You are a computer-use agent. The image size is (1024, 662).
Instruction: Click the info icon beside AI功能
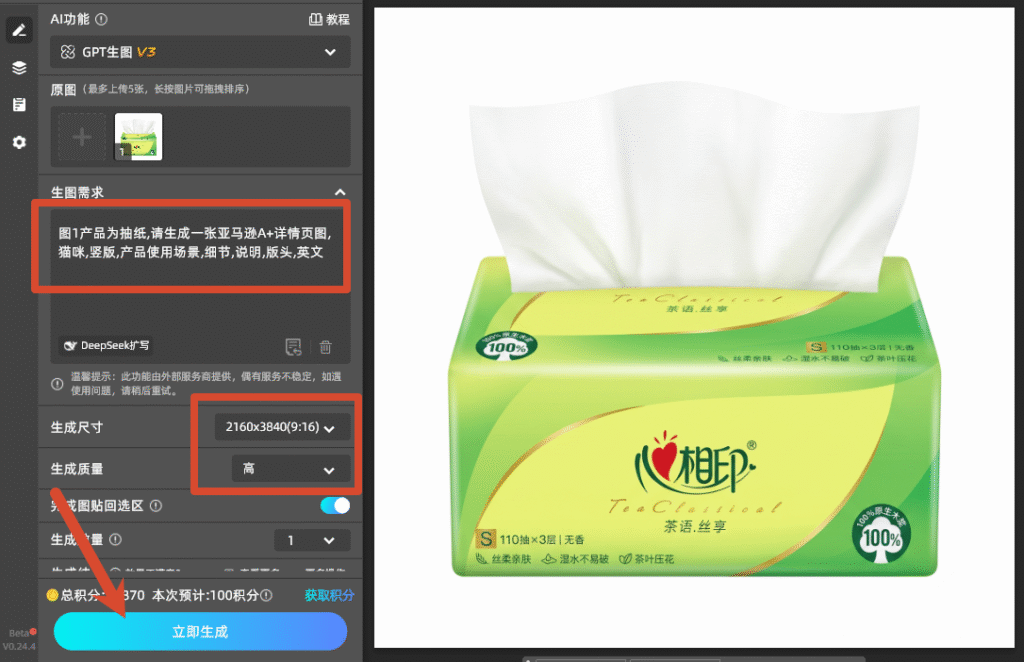point(101,19)
